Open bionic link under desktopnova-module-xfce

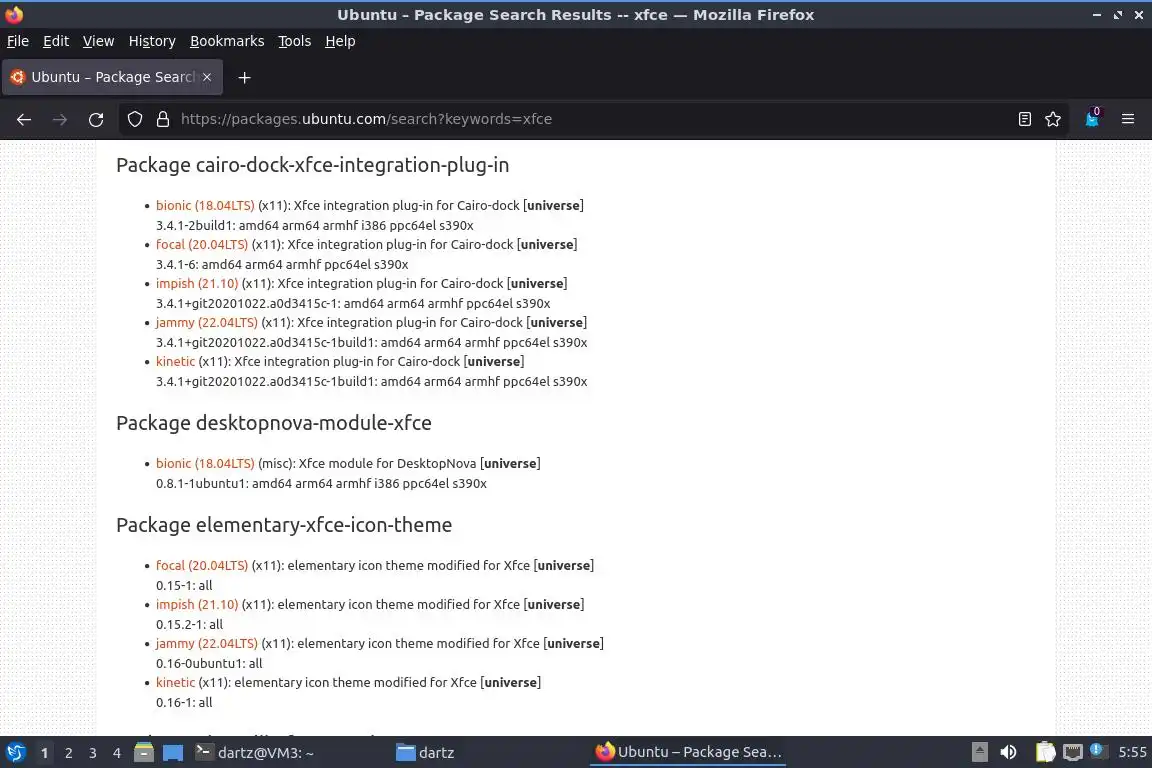205,464
